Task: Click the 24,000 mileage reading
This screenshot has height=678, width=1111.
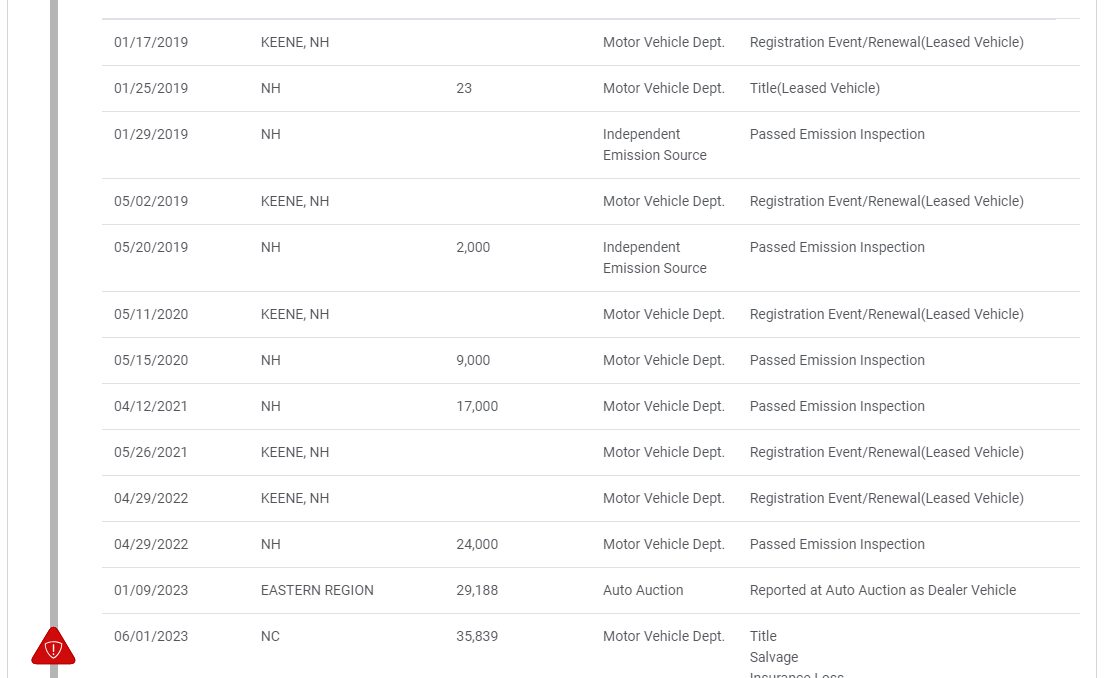Action: [x=477, y=544]
